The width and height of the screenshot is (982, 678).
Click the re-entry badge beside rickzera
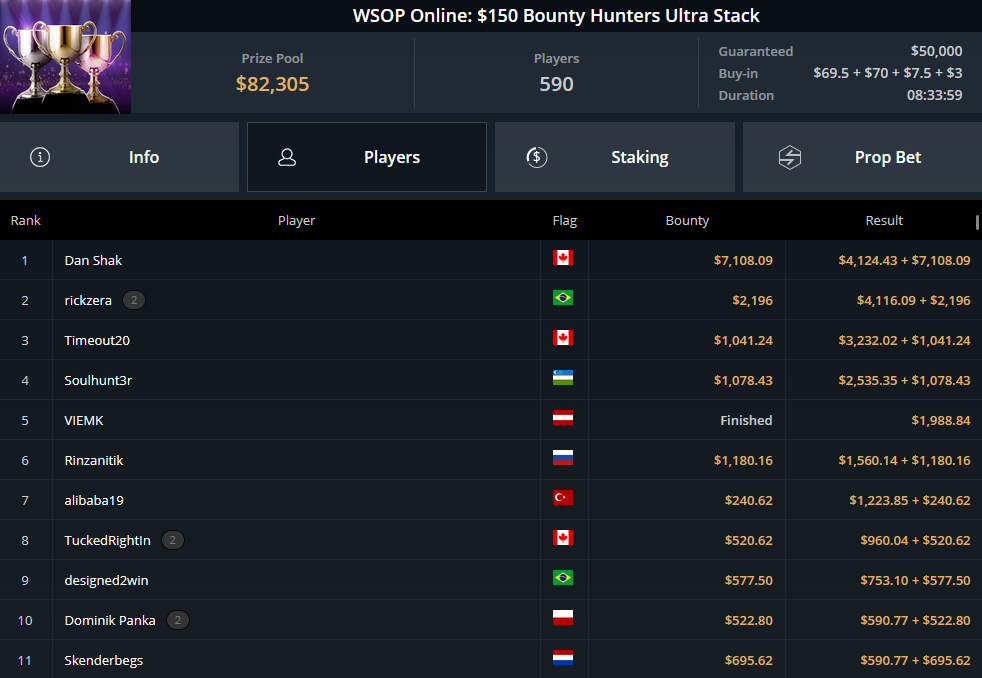(133, 300)
